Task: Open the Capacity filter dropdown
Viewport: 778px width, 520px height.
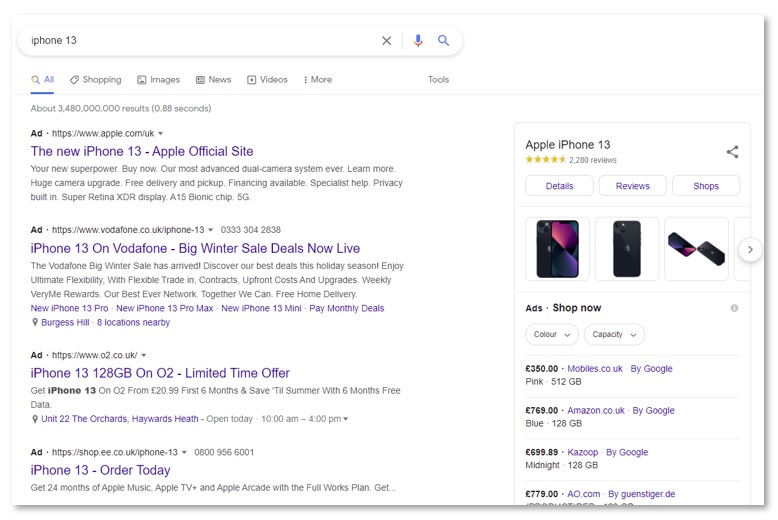Action: click(614, 334)
